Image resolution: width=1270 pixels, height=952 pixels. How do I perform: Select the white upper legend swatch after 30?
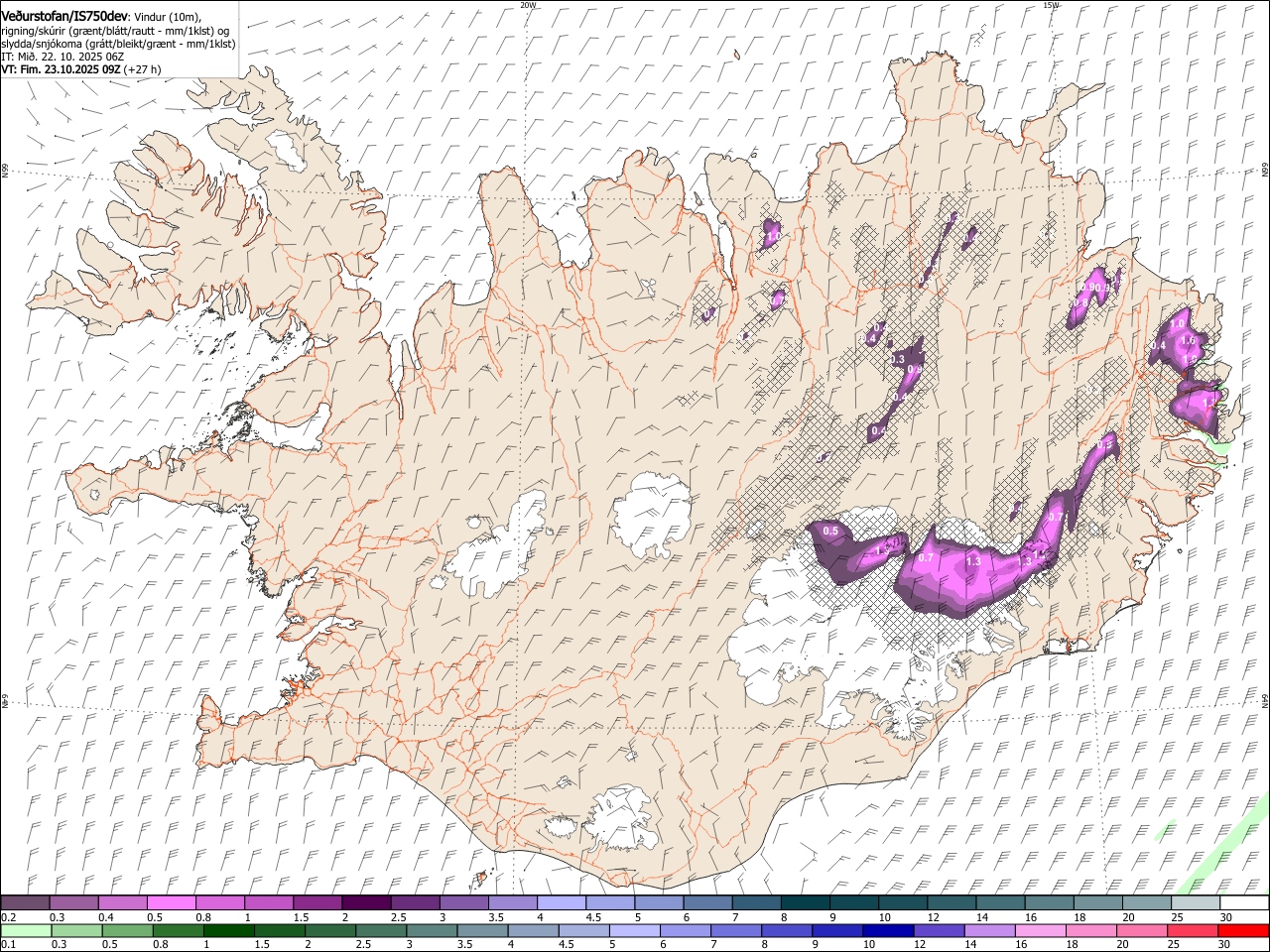(1244, 902)
